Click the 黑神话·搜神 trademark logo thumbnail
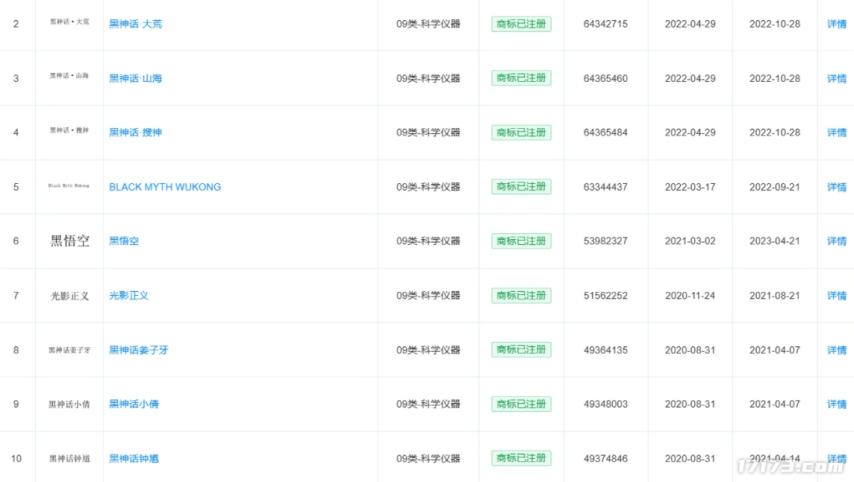This screenshot has width=854, height=482. (x=69, y=130)
